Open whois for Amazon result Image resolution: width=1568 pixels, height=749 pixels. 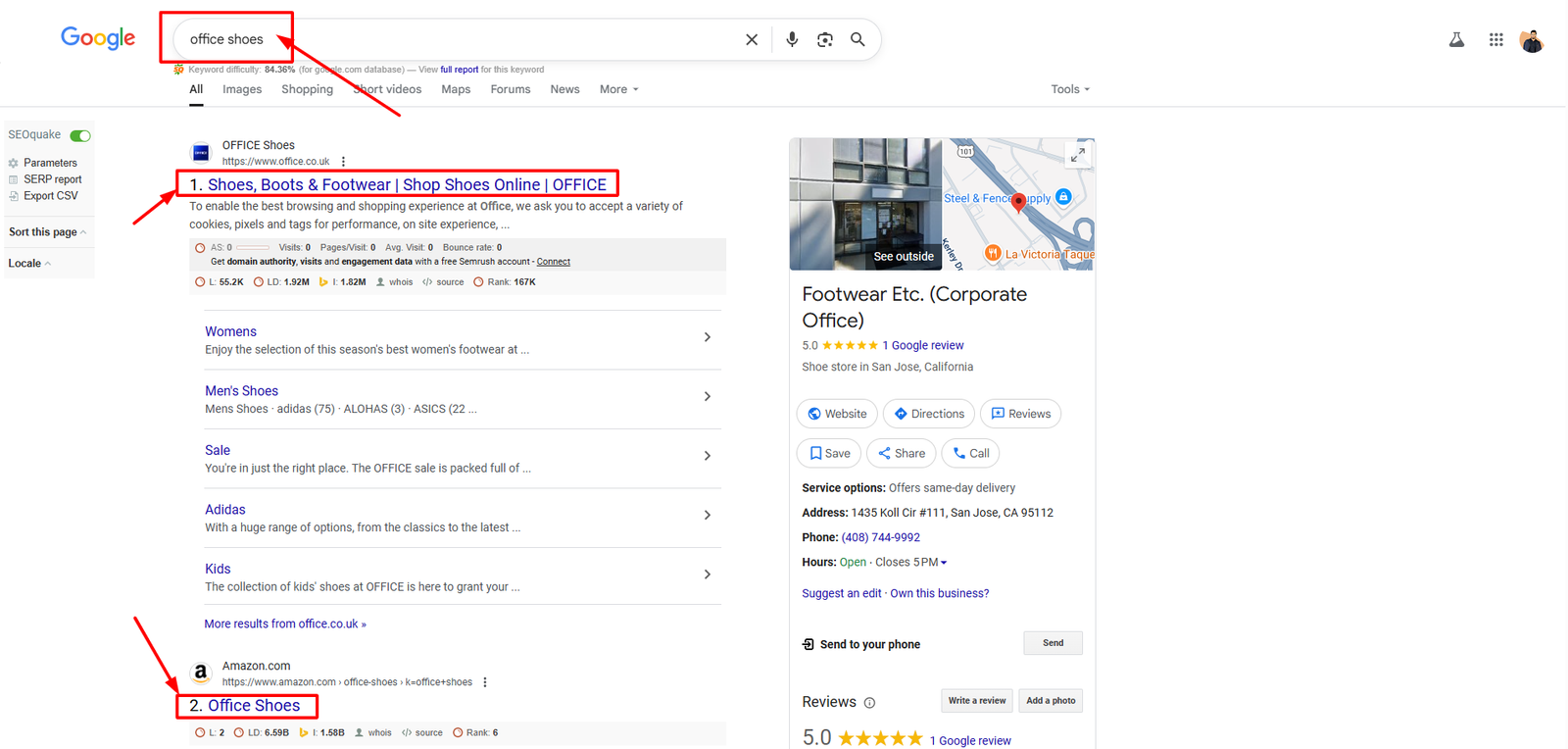tap(373, 732)
